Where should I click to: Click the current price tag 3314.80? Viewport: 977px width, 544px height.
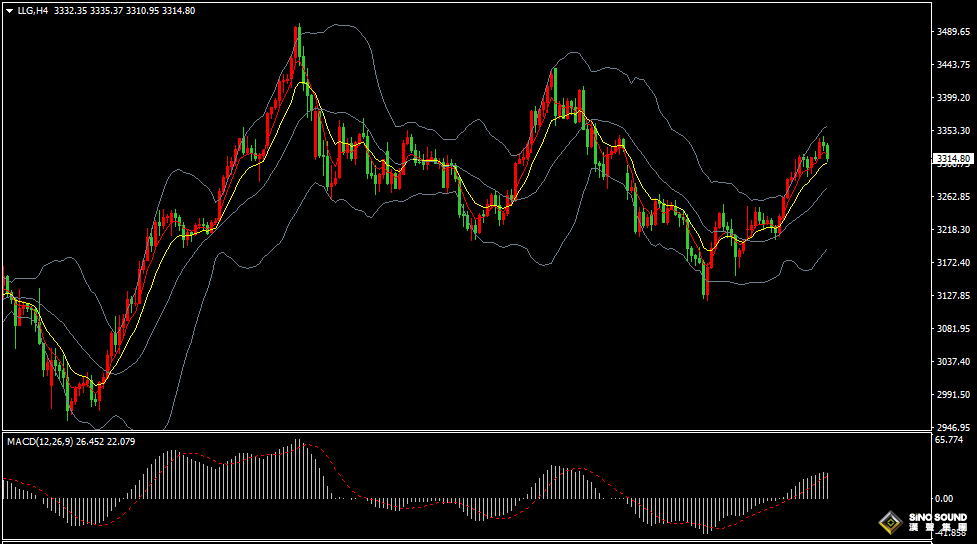click(952, 158)
